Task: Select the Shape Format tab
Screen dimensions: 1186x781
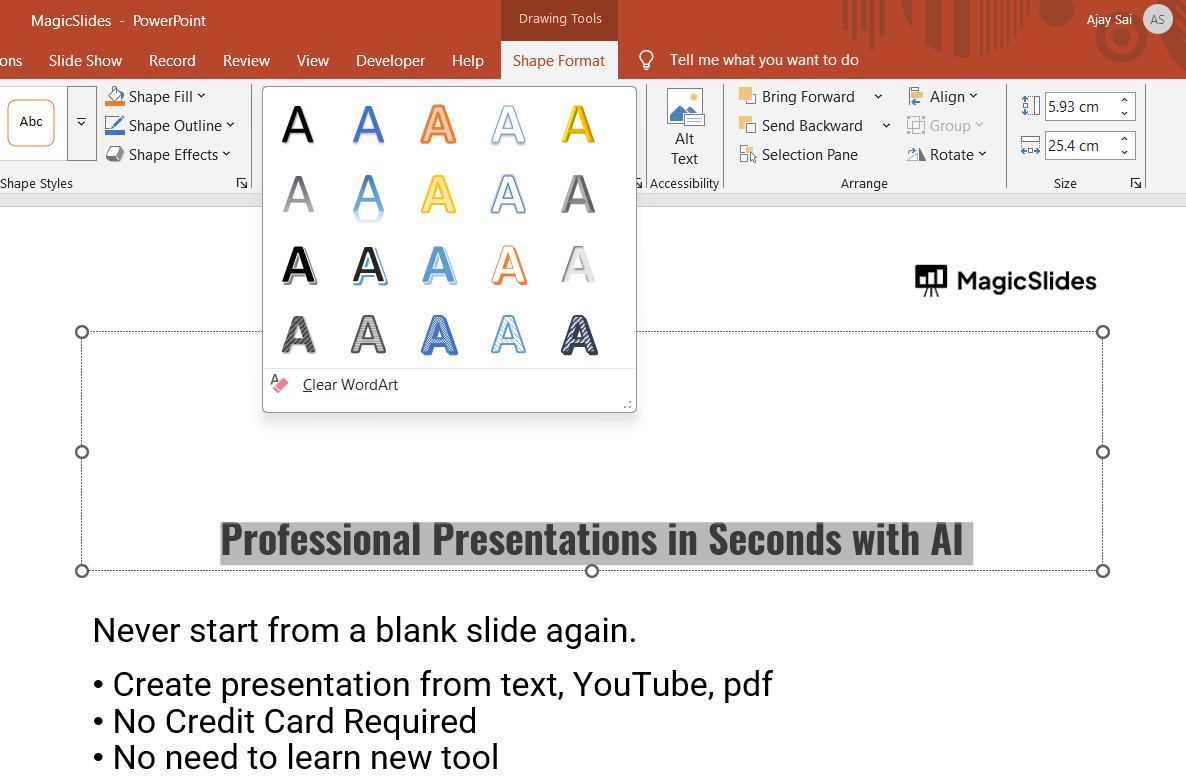Action: coord(559,60)
